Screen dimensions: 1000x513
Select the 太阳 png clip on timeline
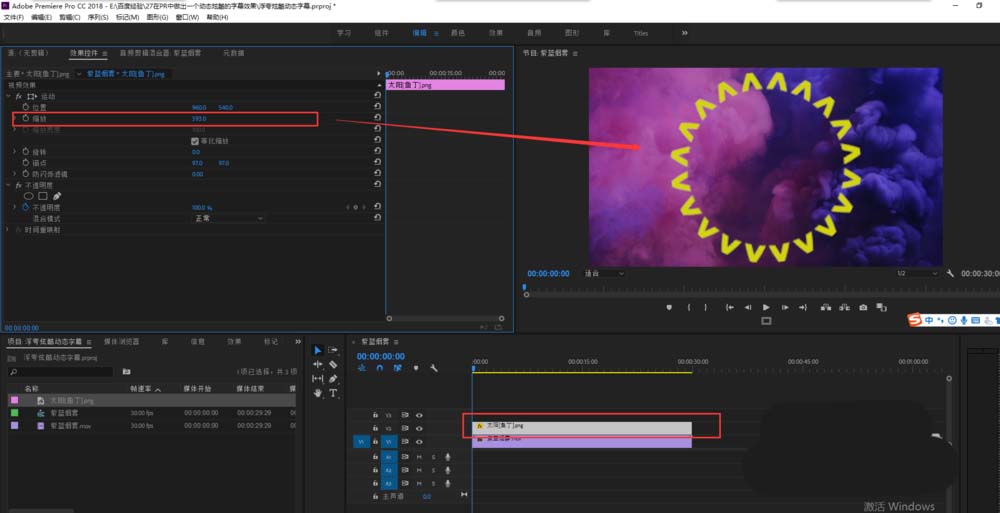pyautogui.click(x=582, y=426)
